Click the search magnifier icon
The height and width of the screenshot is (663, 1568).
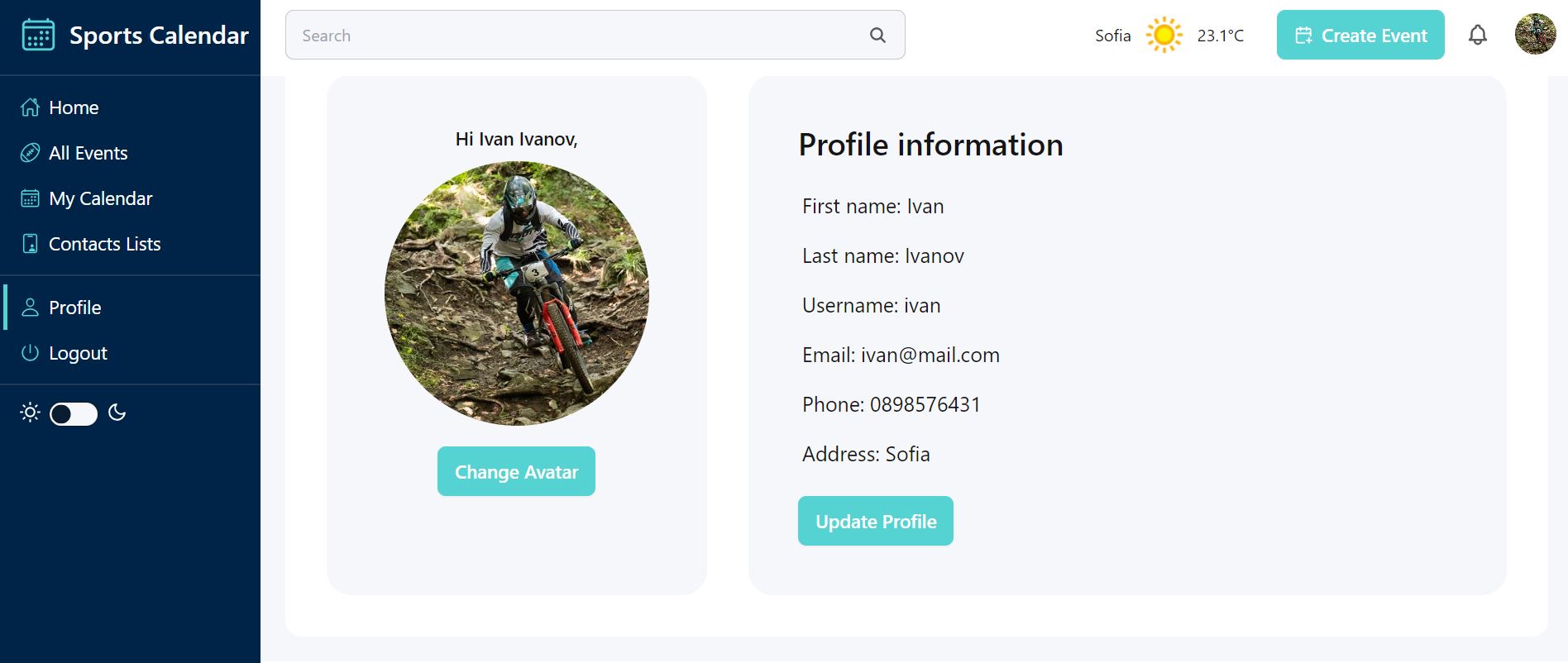(x=877, y=36)
